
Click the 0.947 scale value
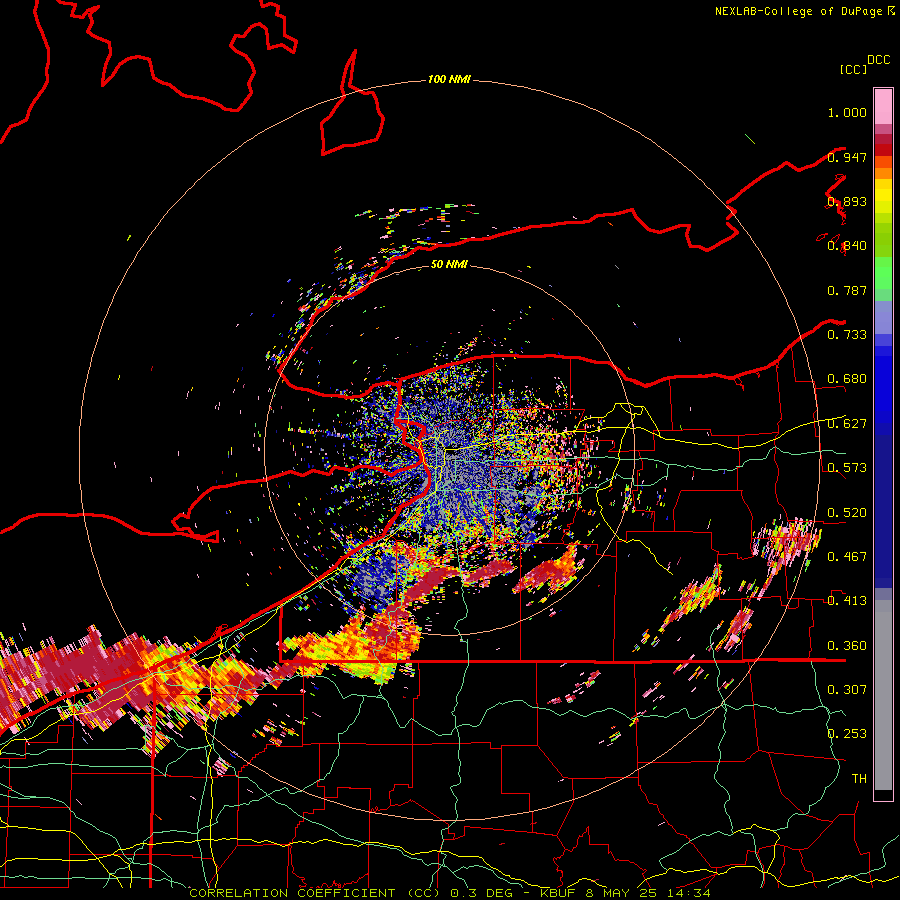(847, 157)
